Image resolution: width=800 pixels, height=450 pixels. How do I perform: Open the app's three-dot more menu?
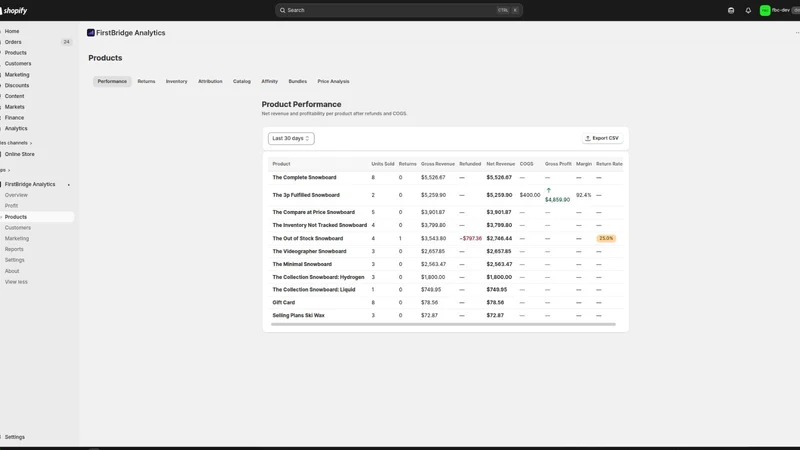tap(797, 33)
